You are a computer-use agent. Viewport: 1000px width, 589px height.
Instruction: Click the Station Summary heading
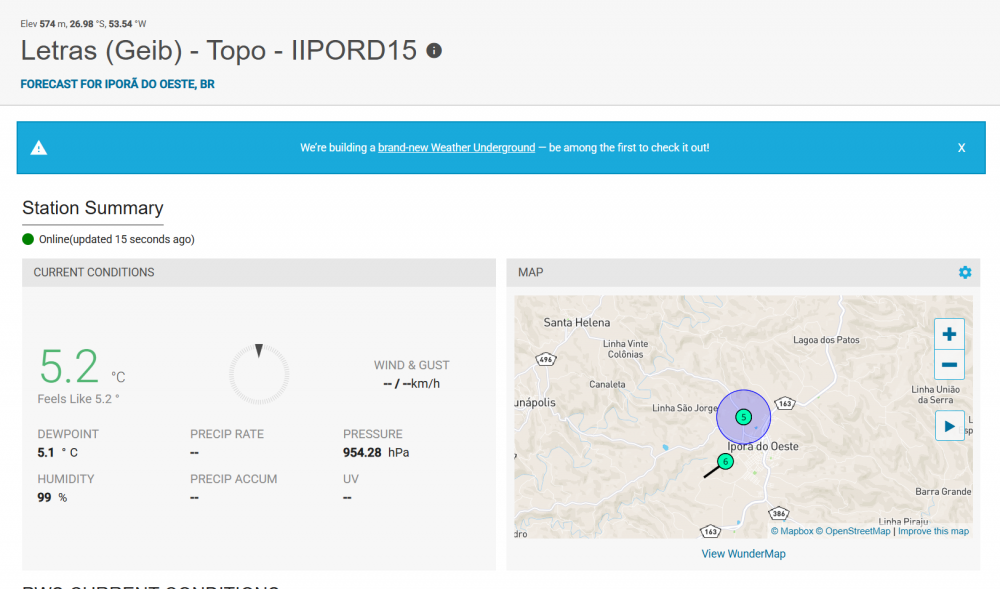92,208
